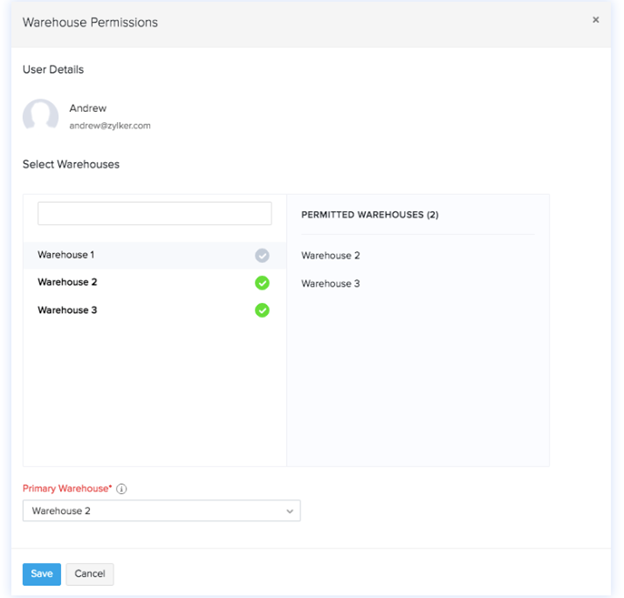The height and width of the screenshot is (598, 624).
Task: Select the Warehouse 1 list entry name
Action: (x=66, y=255)
